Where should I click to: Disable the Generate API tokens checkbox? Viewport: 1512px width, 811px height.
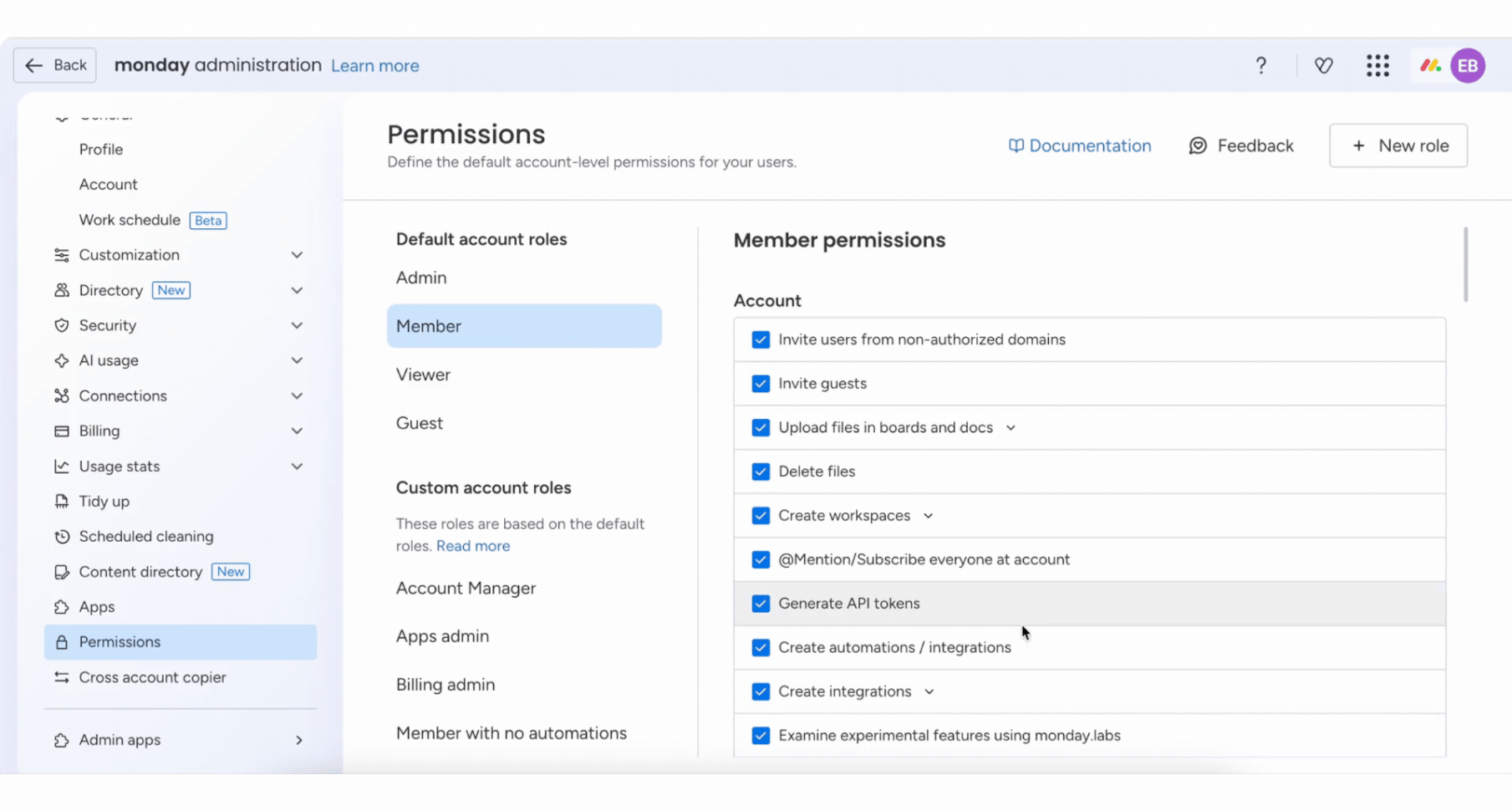coord(761,604)
